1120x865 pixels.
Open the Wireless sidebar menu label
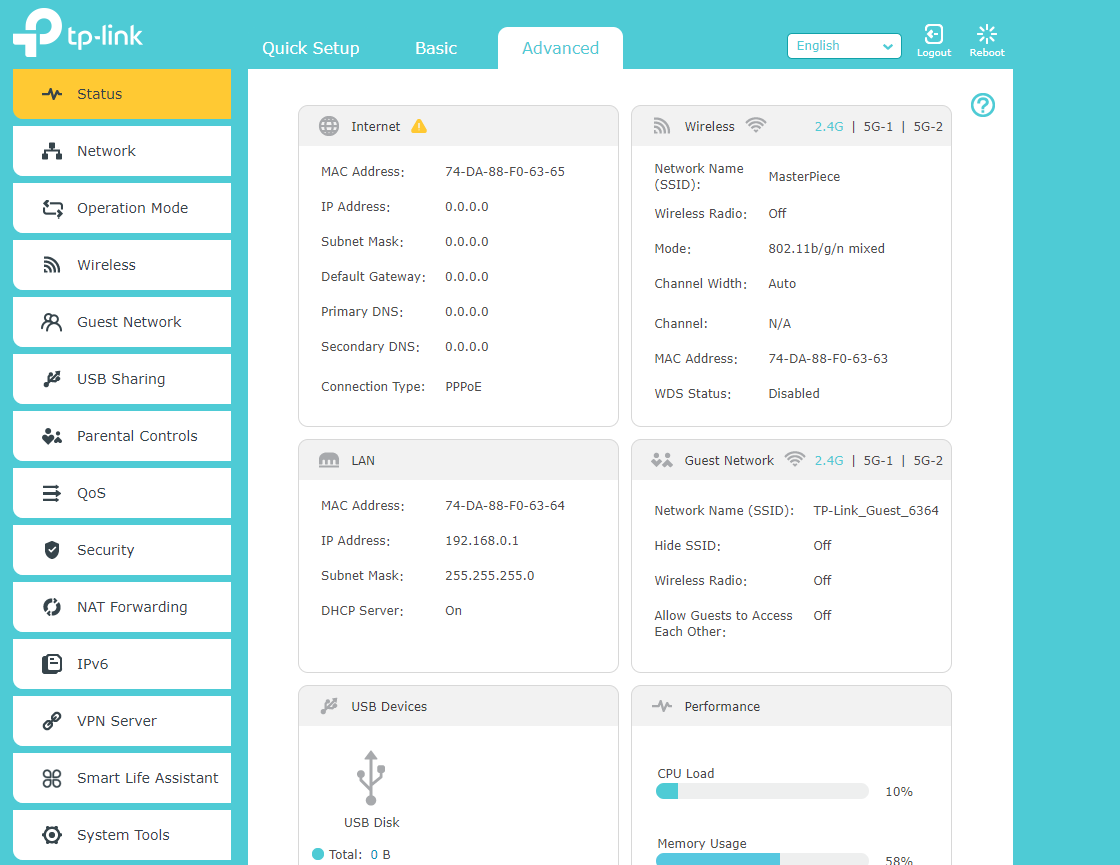click(106, 265)
